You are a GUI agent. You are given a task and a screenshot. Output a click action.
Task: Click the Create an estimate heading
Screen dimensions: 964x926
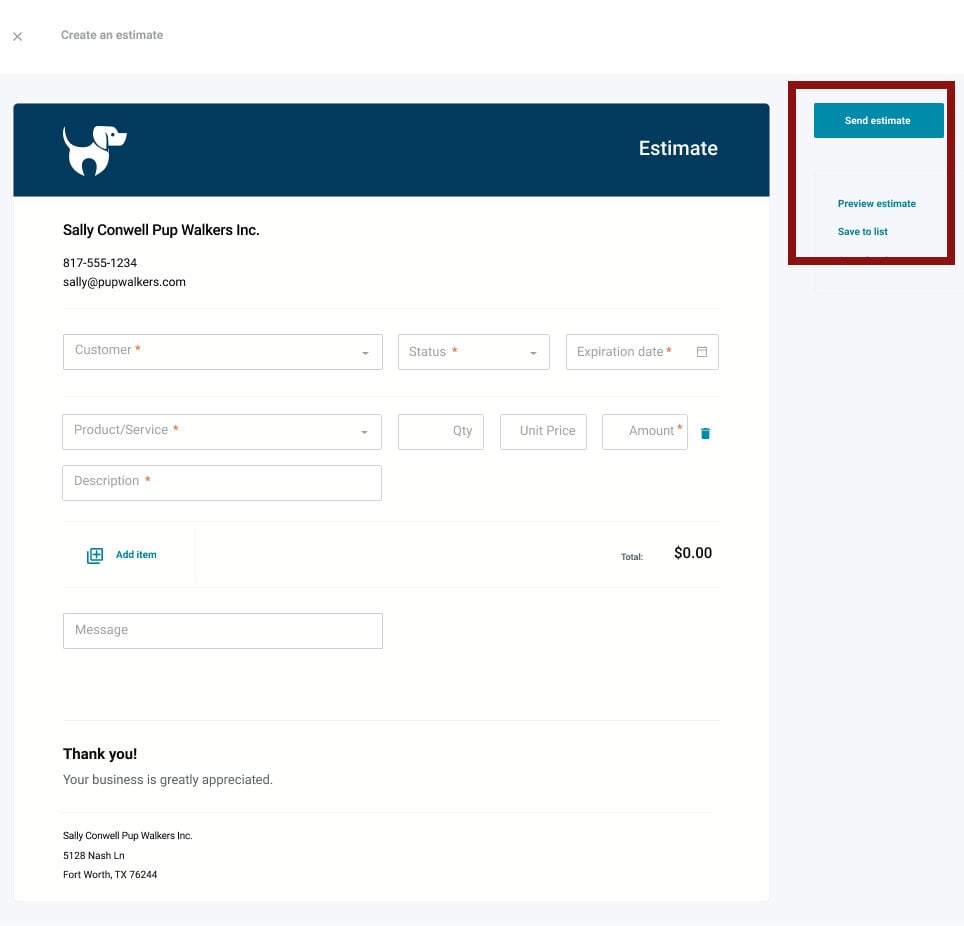point(112,35)
